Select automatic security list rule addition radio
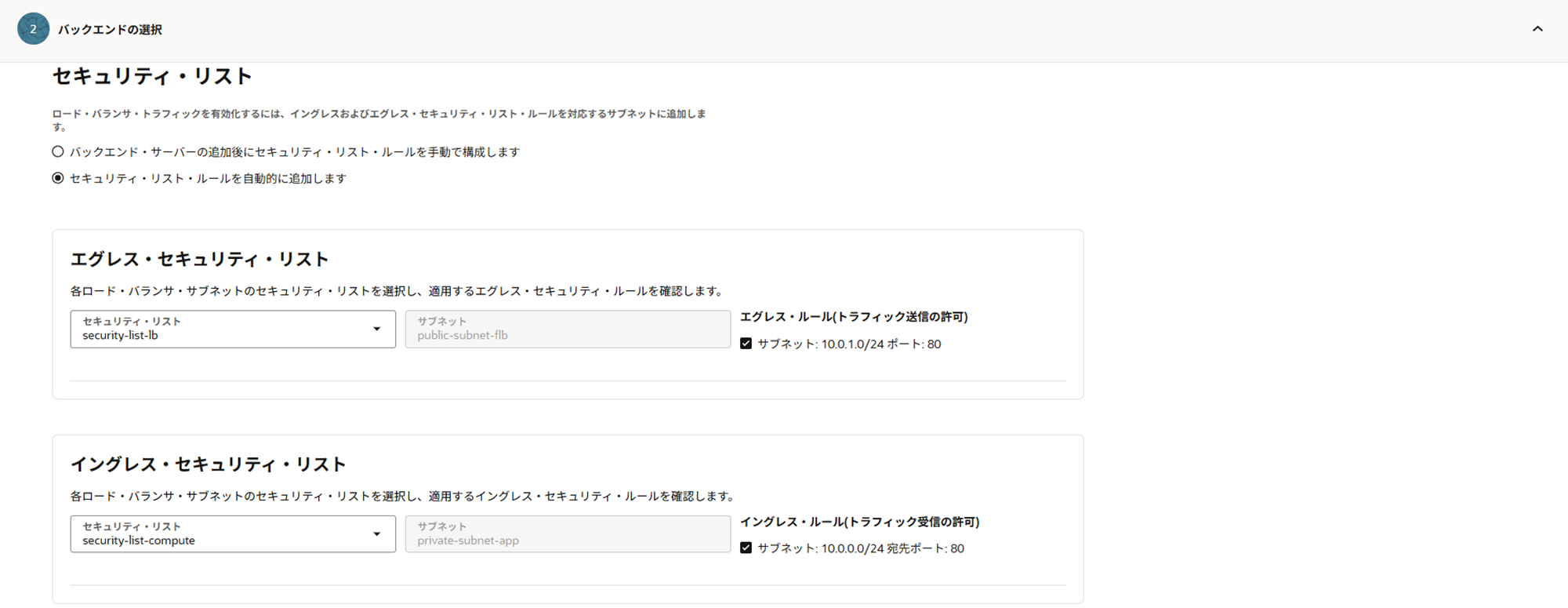The image size is (1568, 608). (58, 178)
